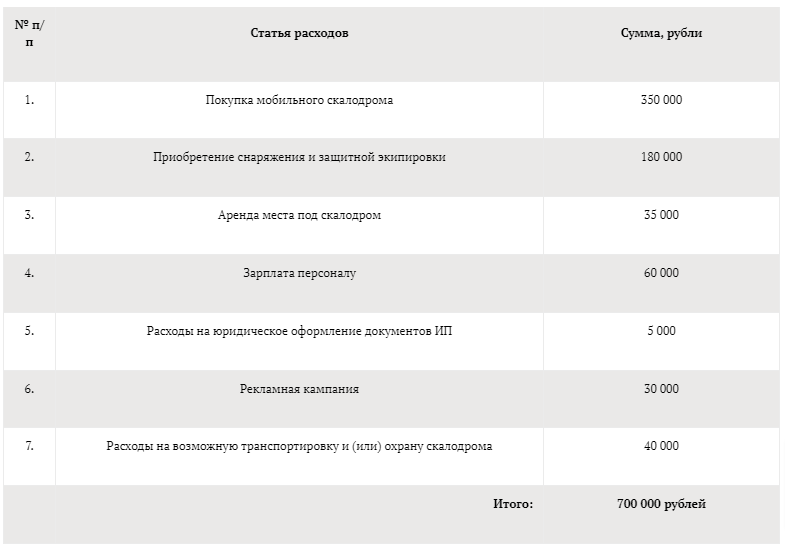Click 'Приобретение снаряжения и защитной экипировки' text
This screenshot has height=548, width=785.
point(299,157)
